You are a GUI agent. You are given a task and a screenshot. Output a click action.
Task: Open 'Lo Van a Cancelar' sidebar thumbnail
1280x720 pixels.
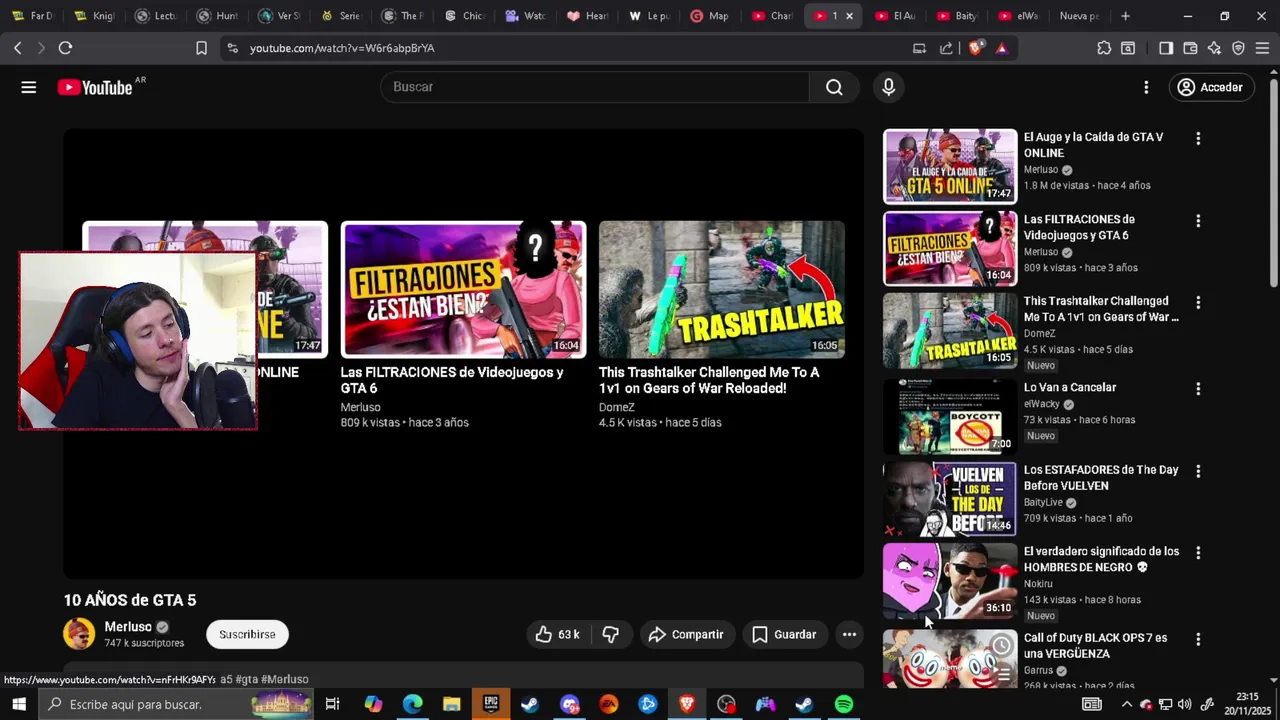click(x=950, y=416)
